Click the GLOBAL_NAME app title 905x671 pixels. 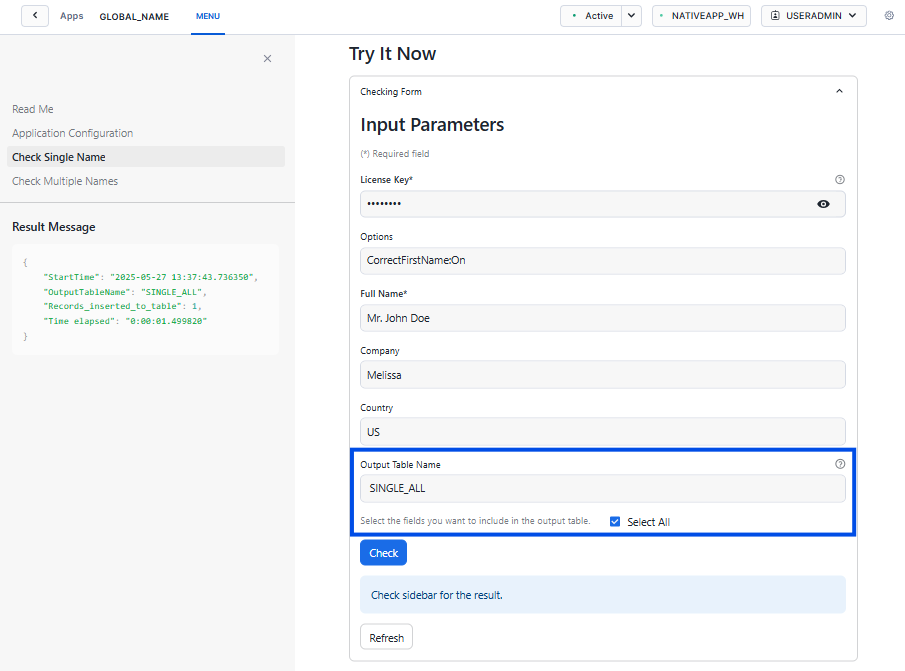point(134,16)
